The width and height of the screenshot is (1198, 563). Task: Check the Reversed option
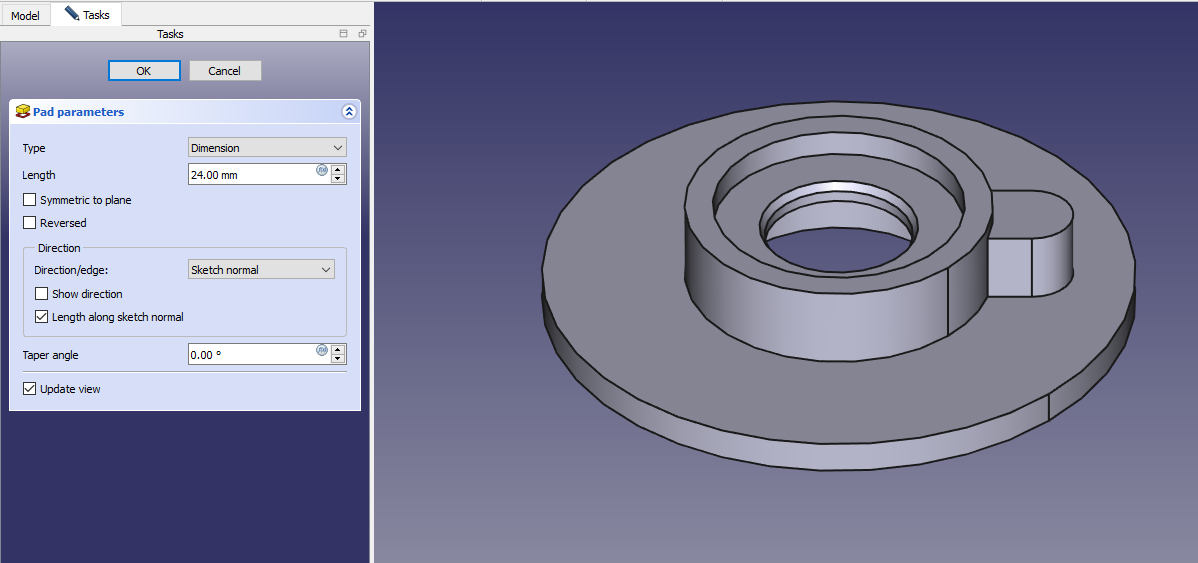click(x=30, y=223)
